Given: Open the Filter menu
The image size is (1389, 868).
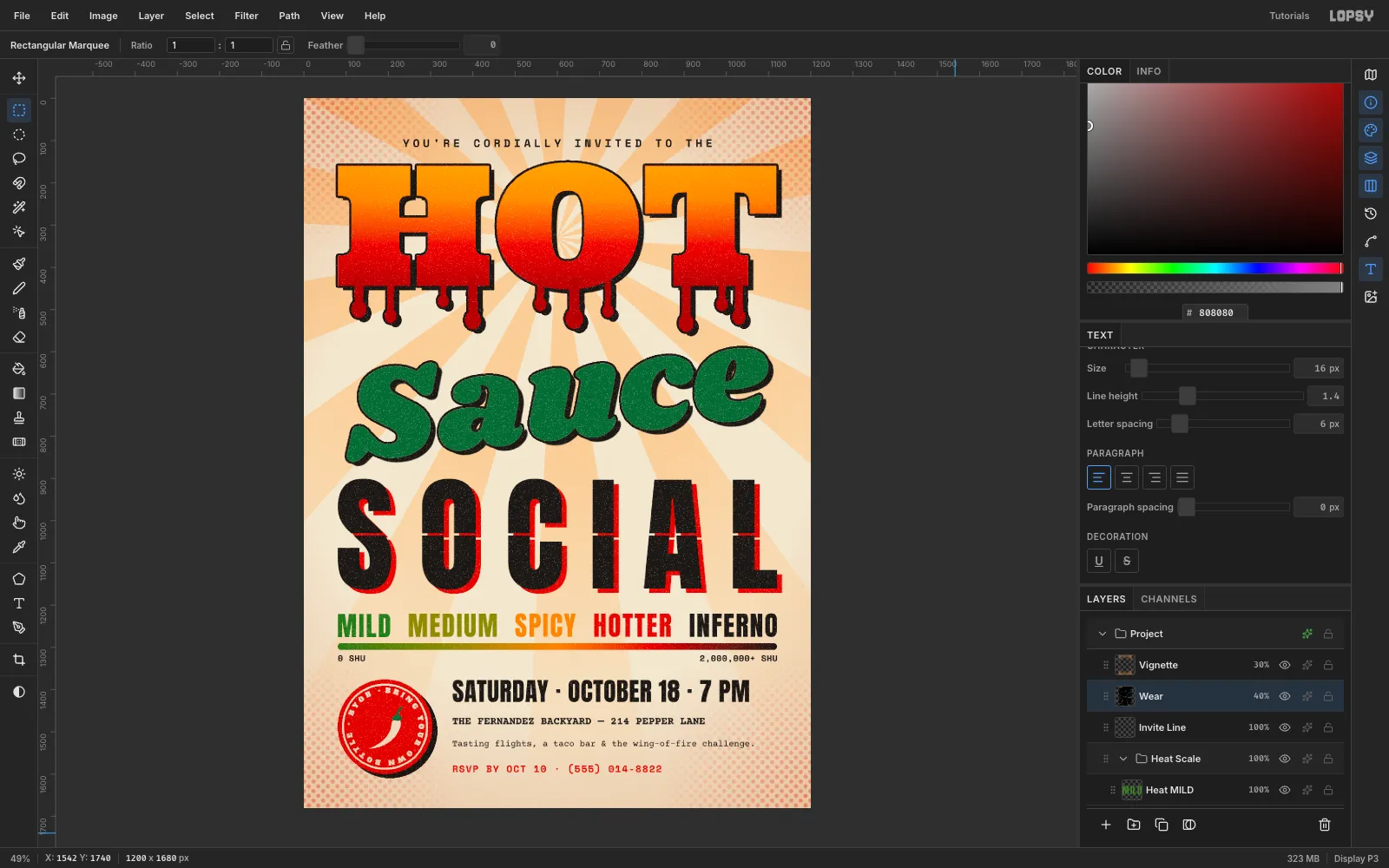Looking at the screenshot, I should (x=247, y=16).
